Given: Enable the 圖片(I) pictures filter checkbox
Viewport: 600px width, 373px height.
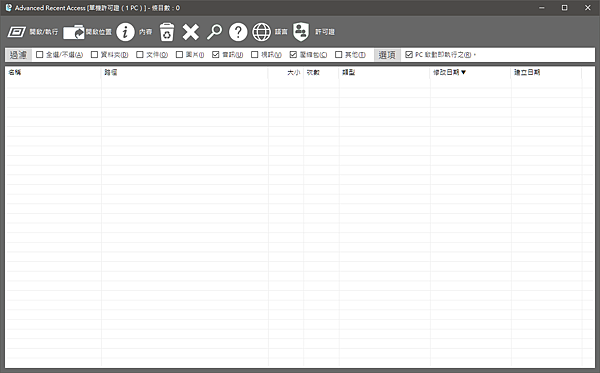Looking at the screenshot, I should [179, 55].
